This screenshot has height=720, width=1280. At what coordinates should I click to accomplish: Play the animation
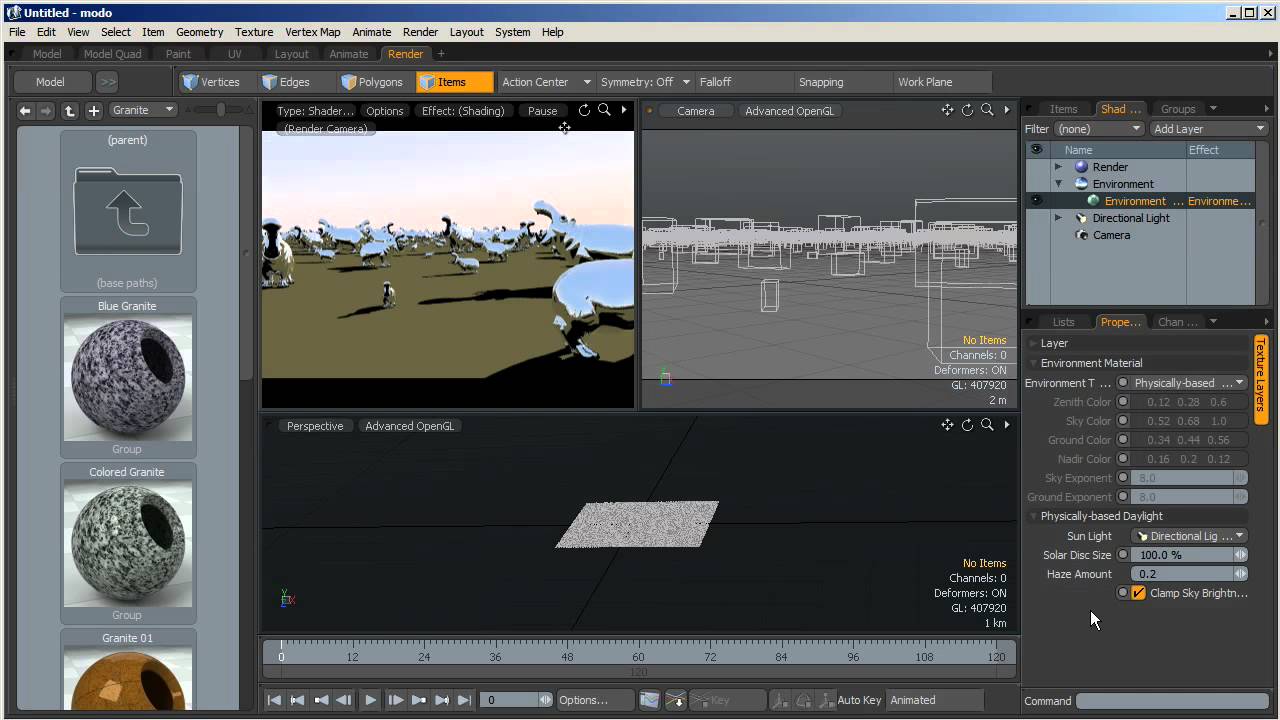click(370, 700)
